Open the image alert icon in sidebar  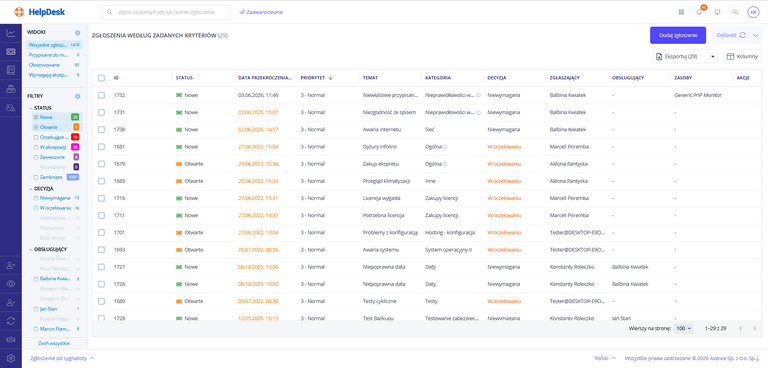pos(11,107)
